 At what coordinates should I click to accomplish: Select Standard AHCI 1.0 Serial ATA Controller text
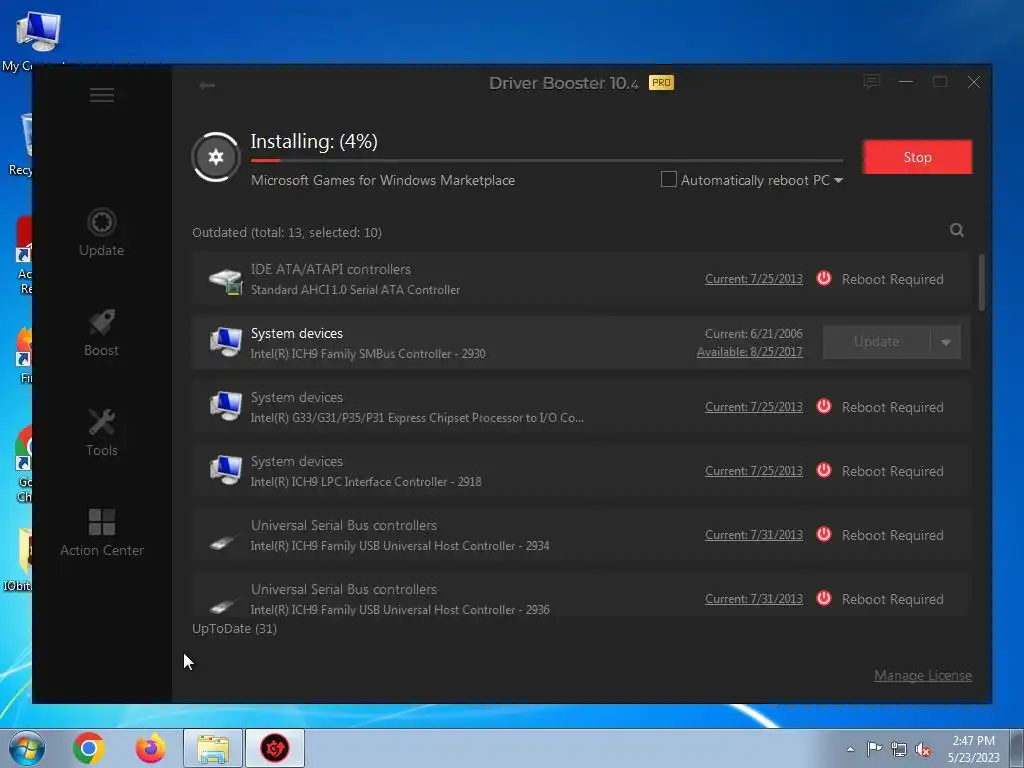(355, 290)
